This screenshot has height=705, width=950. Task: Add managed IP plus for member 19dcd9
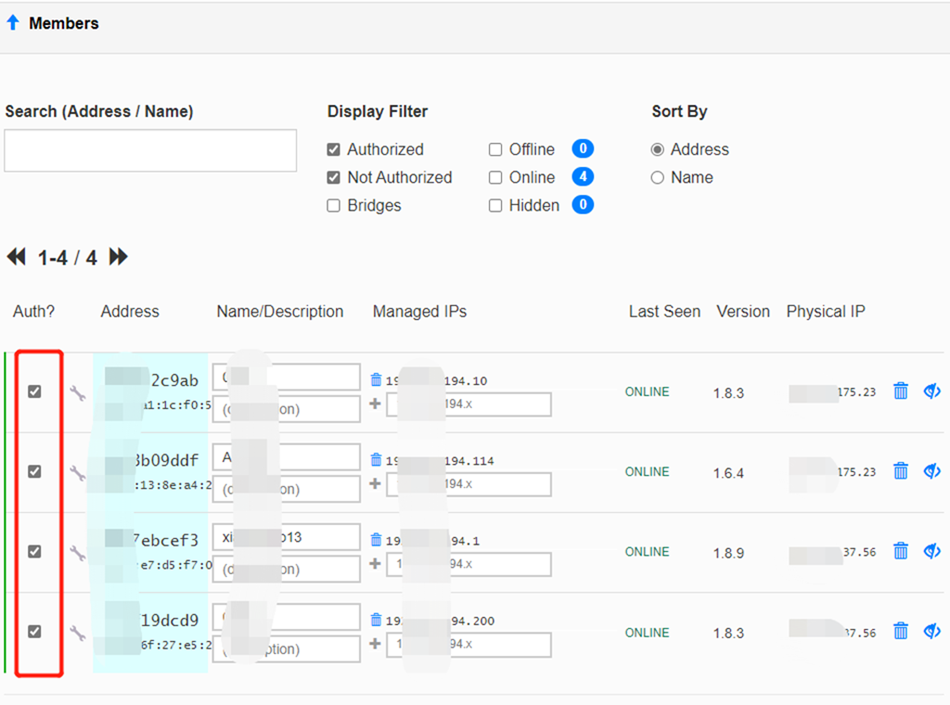pos(375,643)
